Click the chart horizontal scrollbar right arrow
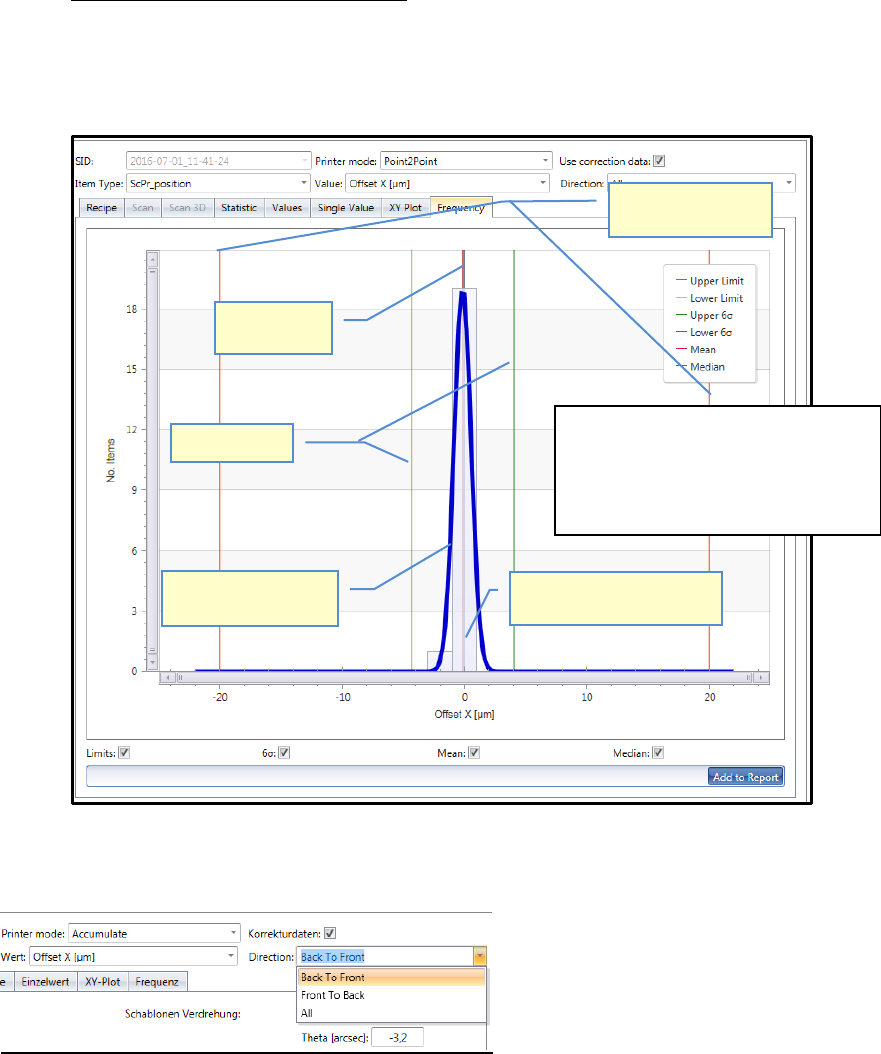The width and height of the screenshot is (881, 1054). click(x=761, y=678)
